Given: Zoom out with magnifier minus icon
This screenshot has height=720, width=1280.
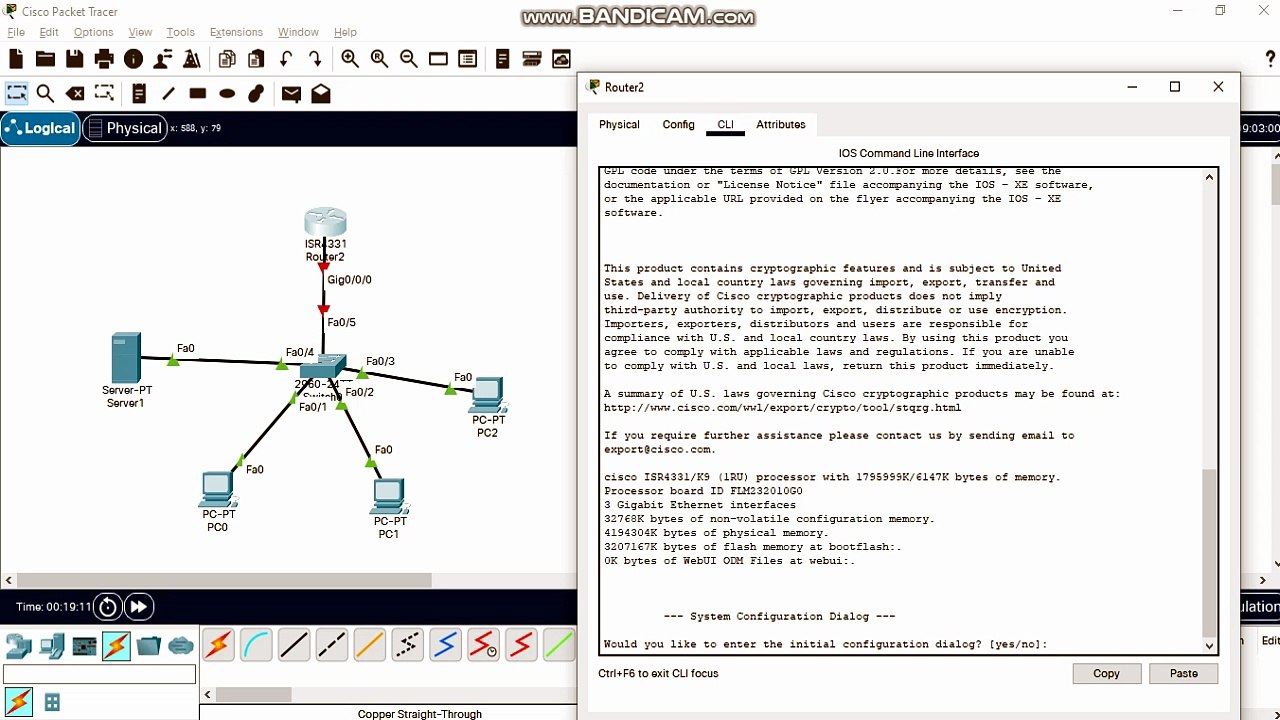Looking at the screenshot, I should point(409,59).
